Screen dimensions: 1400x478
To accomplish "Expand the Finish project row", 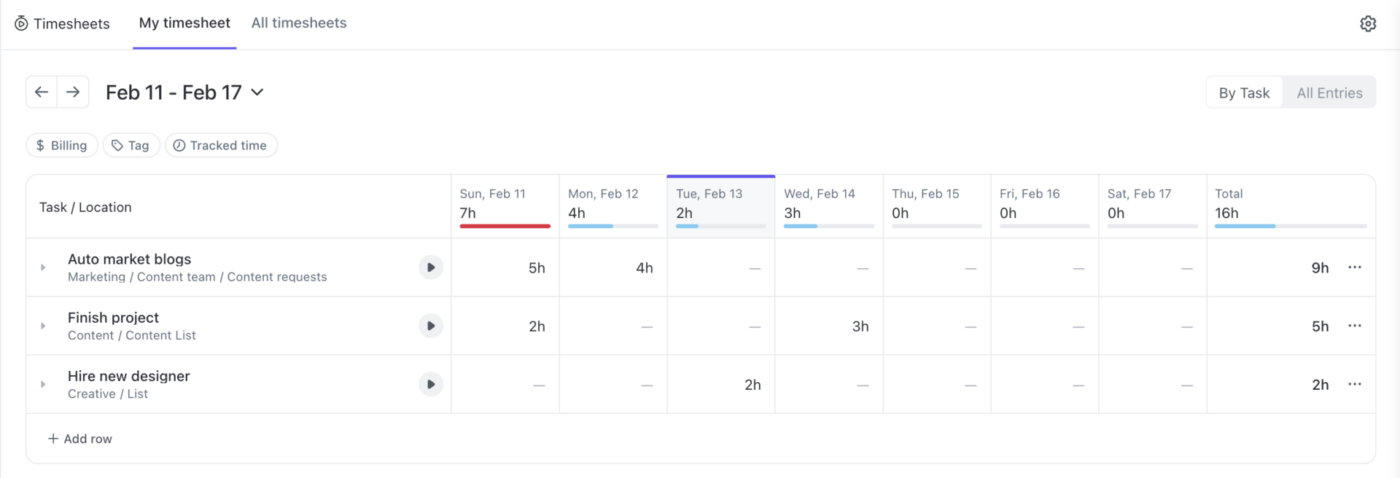I will (43, 326).
